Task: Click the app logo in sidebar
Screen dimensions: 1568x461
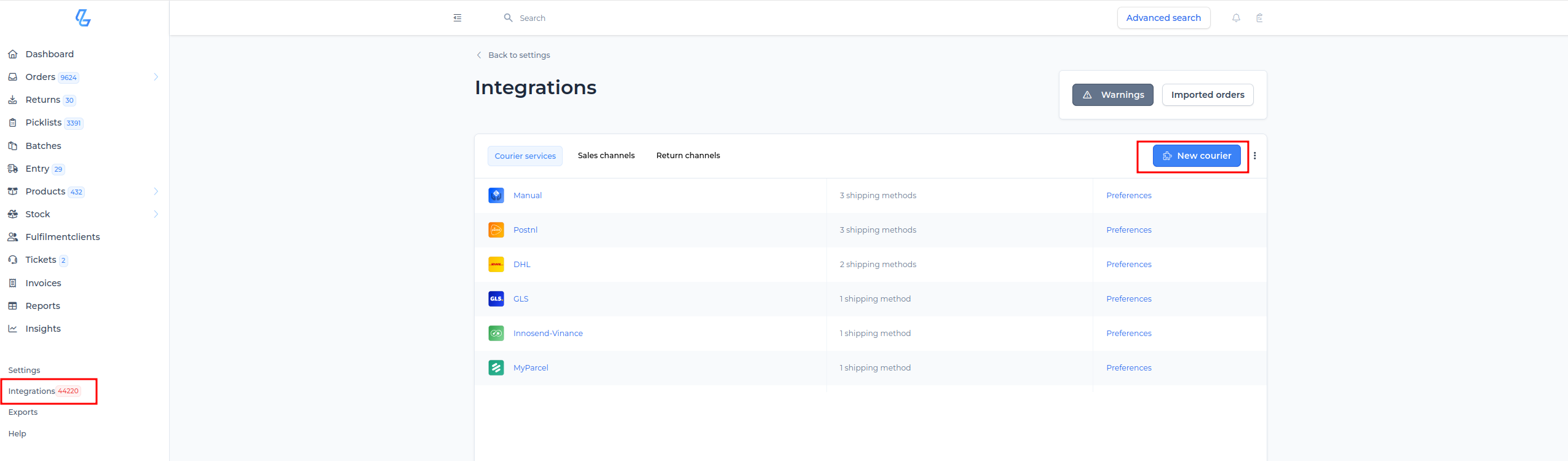Action: pos(83,18)
